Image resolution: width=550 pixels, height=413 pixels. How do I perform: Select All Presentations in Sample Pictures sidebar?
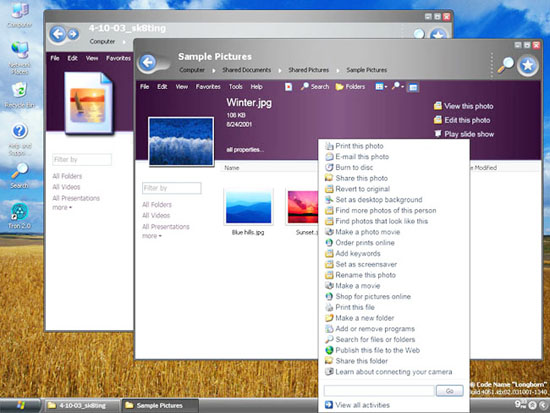[166, 227]
